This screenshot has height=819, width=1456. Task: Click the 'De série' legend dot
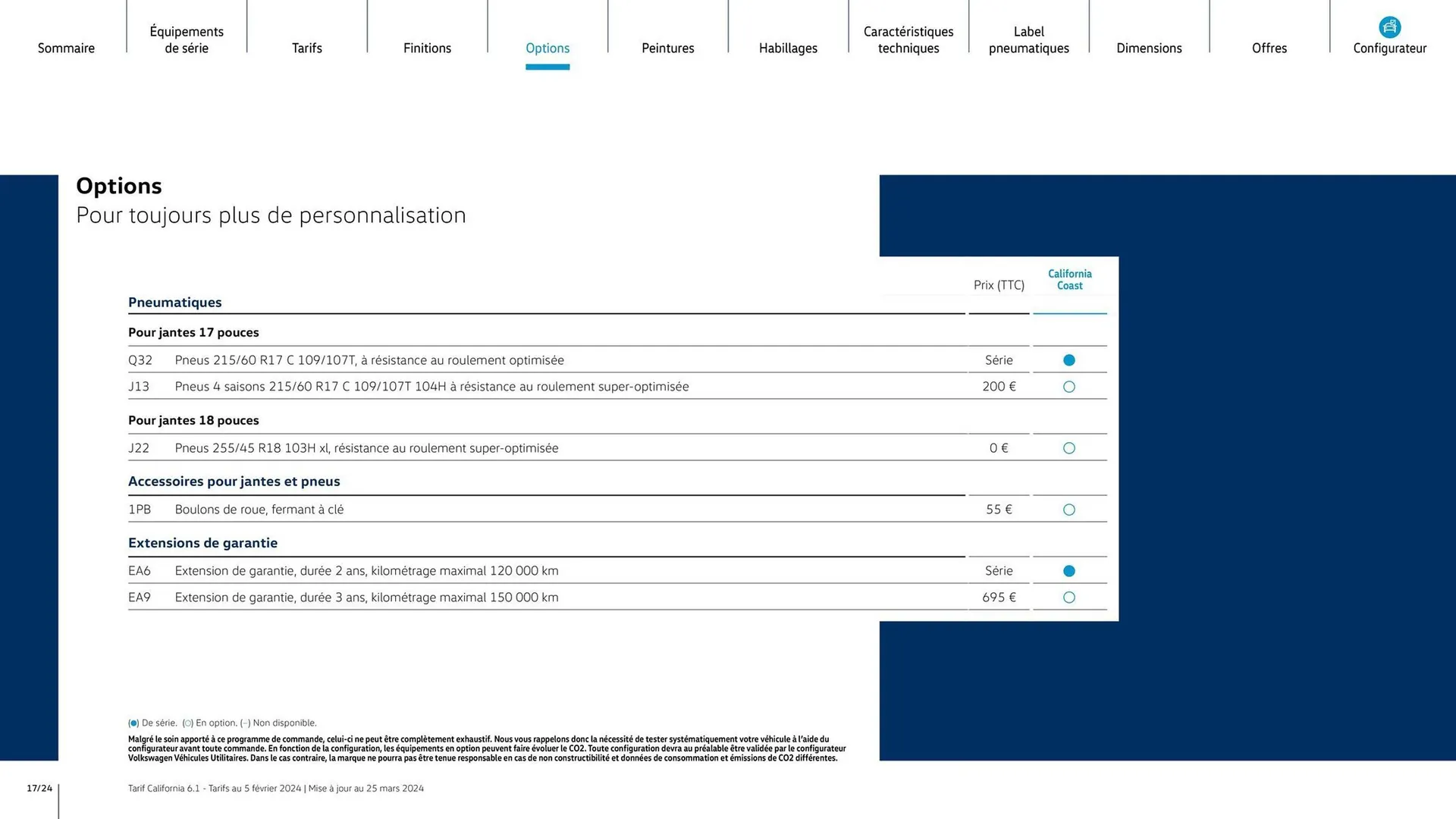[133, 723]
